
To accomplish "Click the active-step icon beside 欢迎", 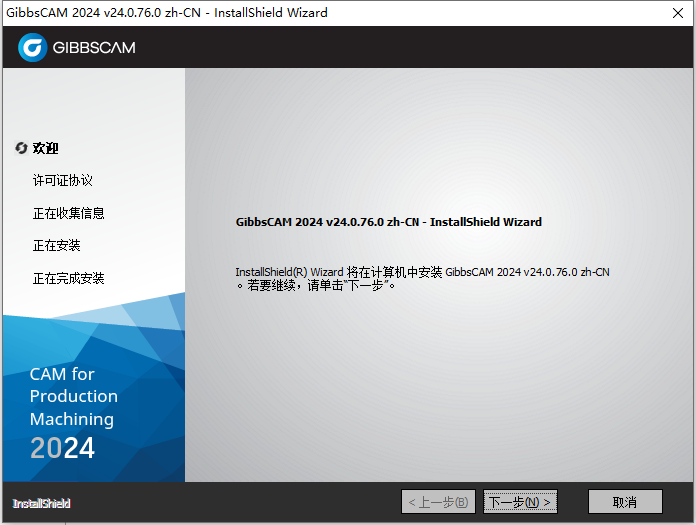I will (x=21, y=148).
